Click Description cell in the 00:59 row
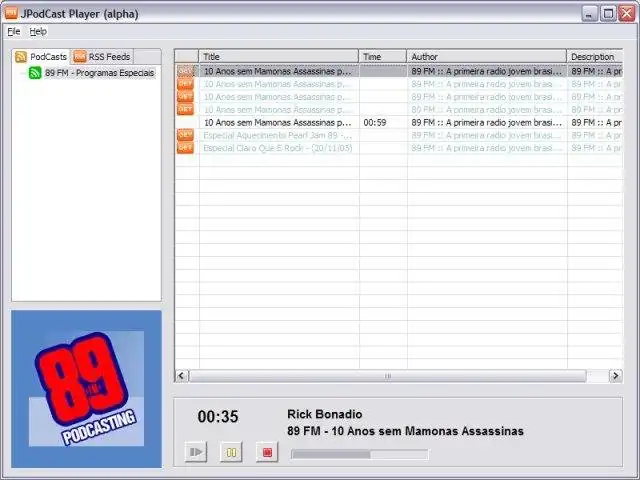This screenshot has height=480, width=640. (595, 122)
